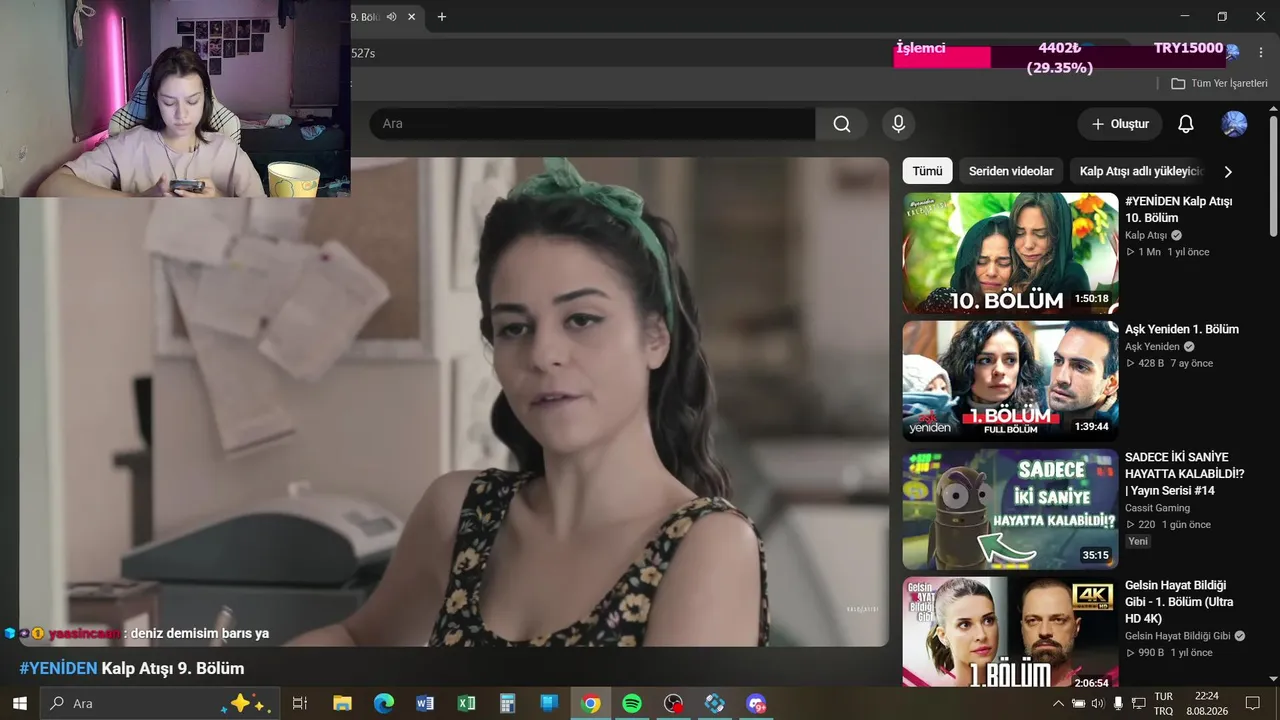This screenshot has width=1280, height=720.
Task: Open Calculator from the taskbar
Action: (508, 703)
